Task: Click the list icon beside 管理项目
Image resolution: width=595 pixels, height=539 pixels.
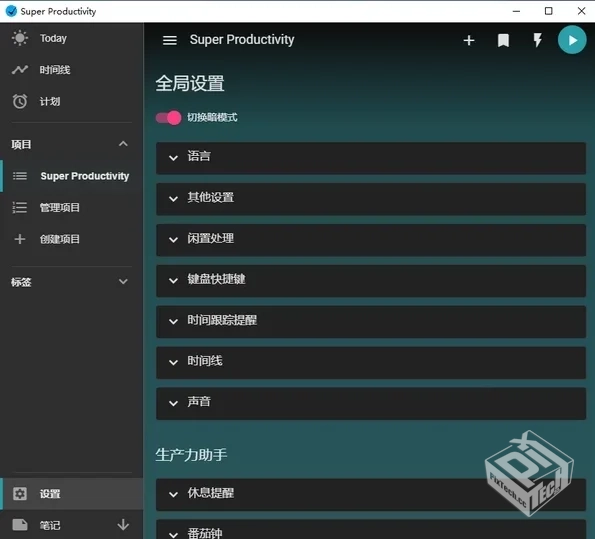Action: (x=20, y=208)
